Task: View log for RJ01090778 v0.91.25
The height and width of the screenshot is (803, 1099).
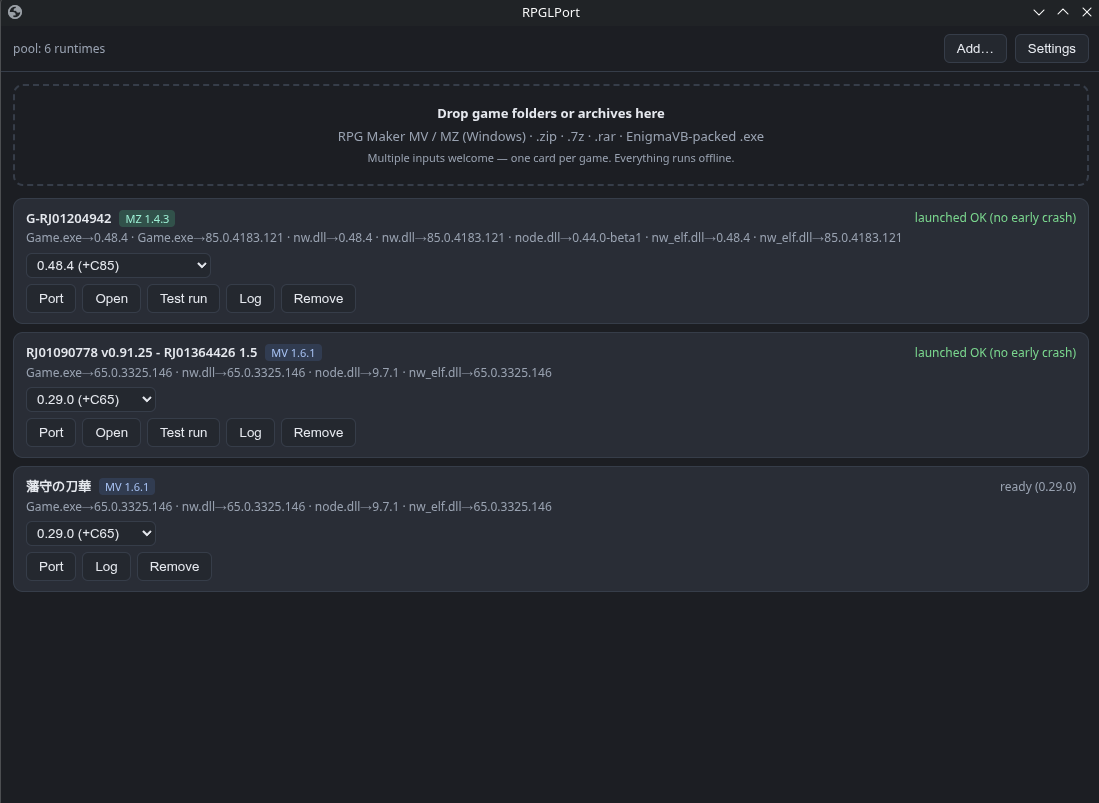Action: pos(250,432)
